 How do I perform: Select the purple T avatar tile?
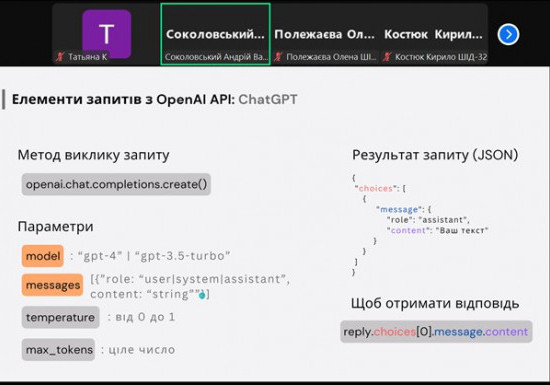pos(107,34)
